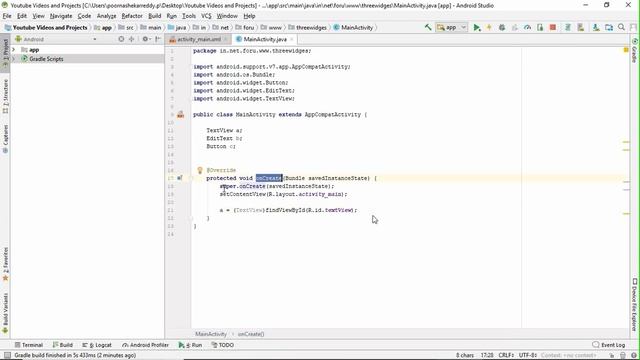The image size is (640, 360).
Task: Open the Navigate menu
Action: tap(61, 16)
